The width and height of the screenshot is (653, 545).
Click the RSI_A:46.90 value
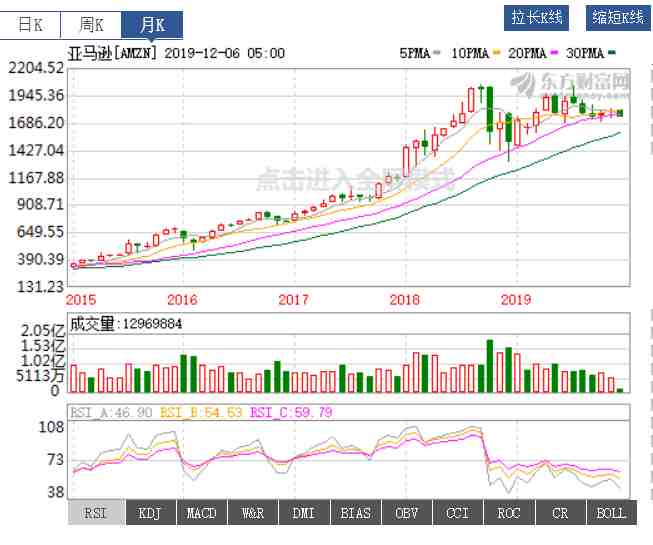[112, 412]
